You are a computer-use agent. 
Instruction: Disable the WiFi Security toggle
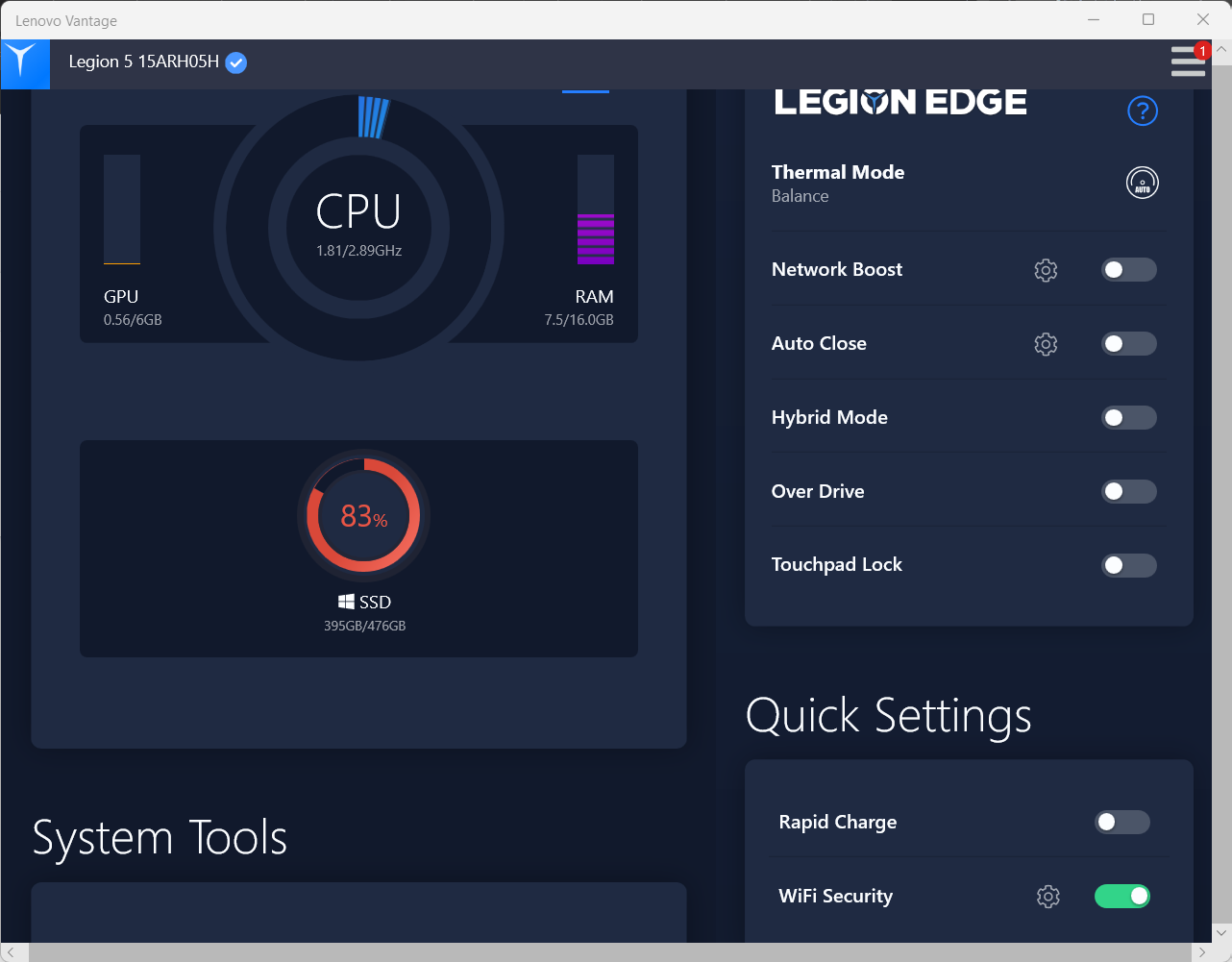click(x=1122, y=896)
